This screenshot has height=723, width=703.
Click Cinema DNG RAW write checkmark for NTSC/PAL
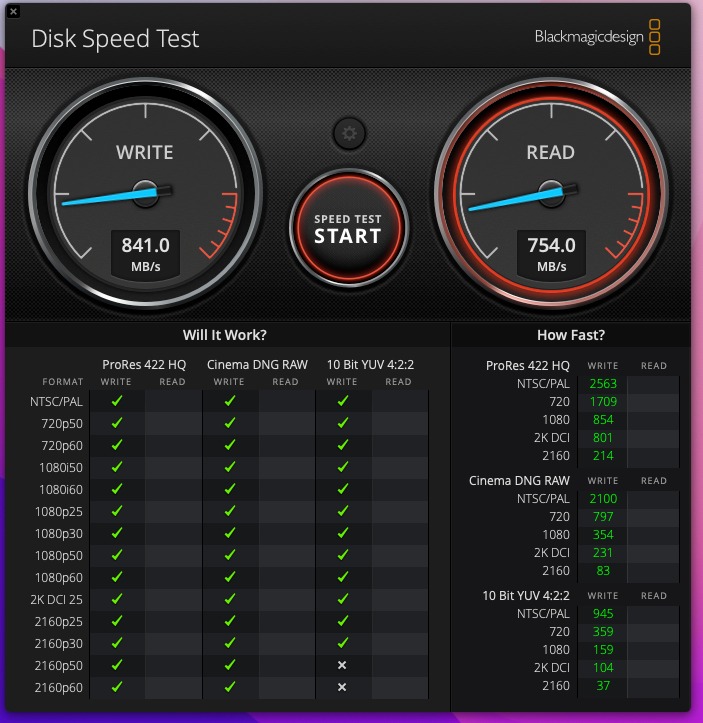click(x=230, y=401)
